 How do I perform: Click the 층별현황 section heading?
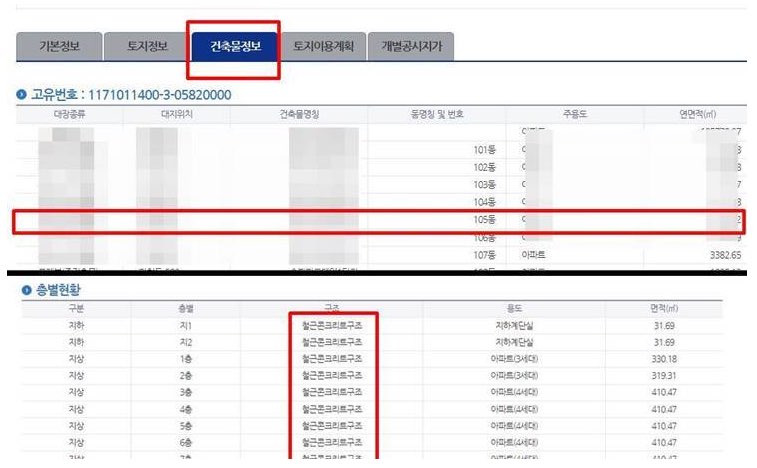pyautogui.click(x=58, y=290)
